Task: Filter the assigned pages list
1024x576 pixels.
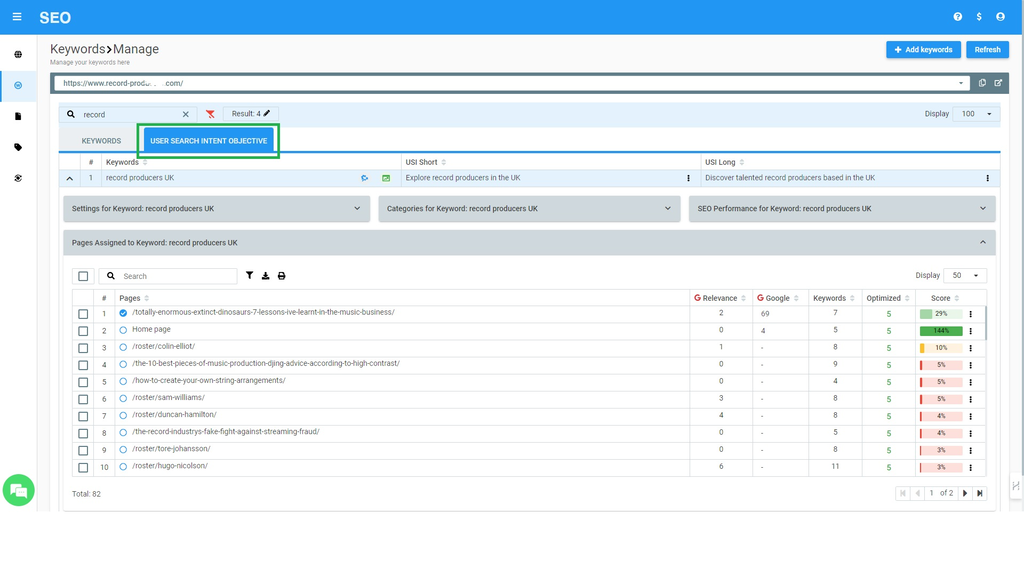Action: point(249,276)
